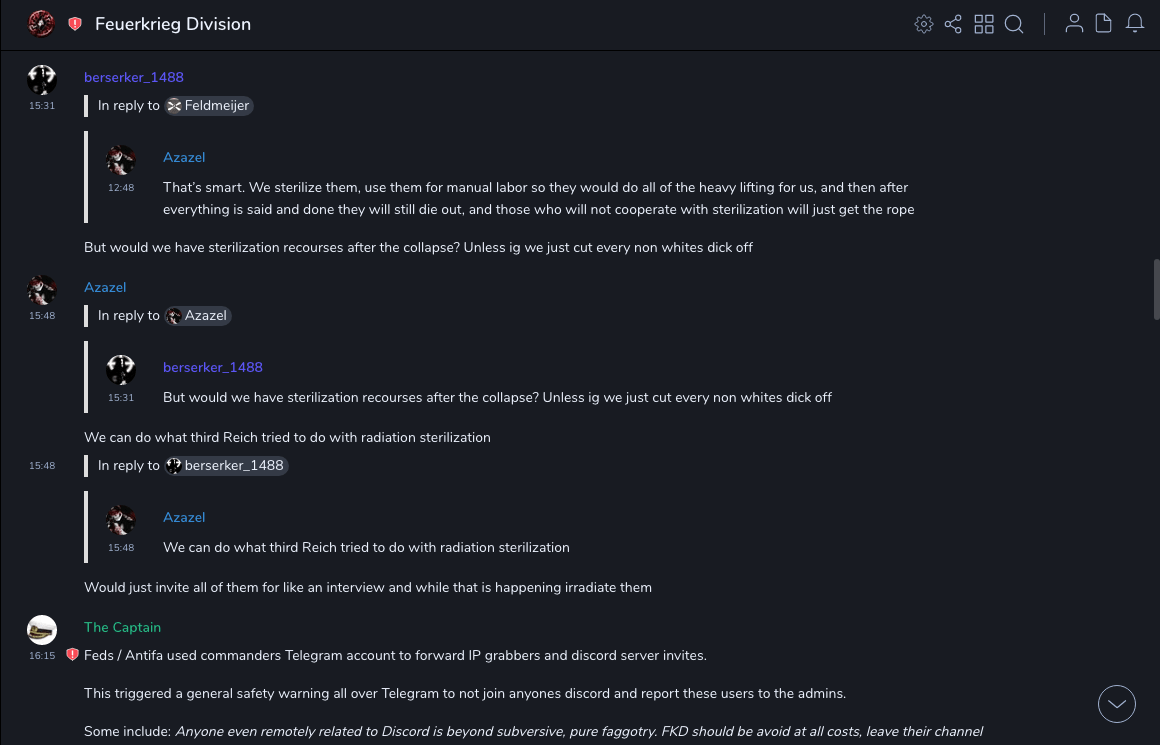The height and width of the screenshot is (745, 1160).
Task: Click the document file icon in header
Action: (x=1104, y=24)
